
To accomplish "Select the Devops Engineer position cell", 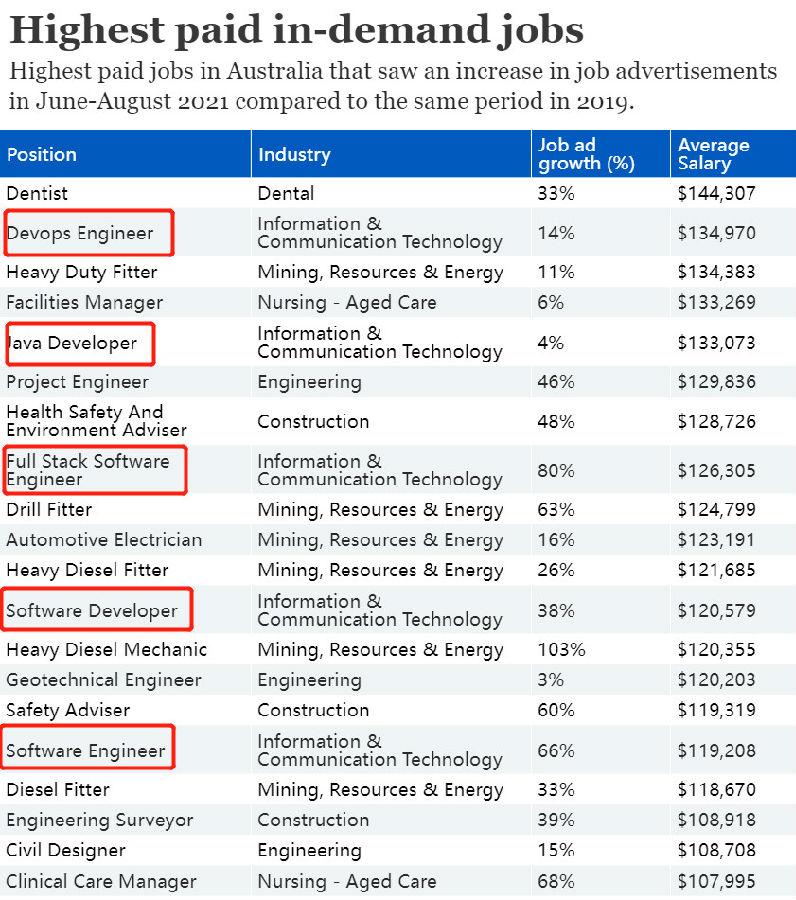I will point(81,233).
